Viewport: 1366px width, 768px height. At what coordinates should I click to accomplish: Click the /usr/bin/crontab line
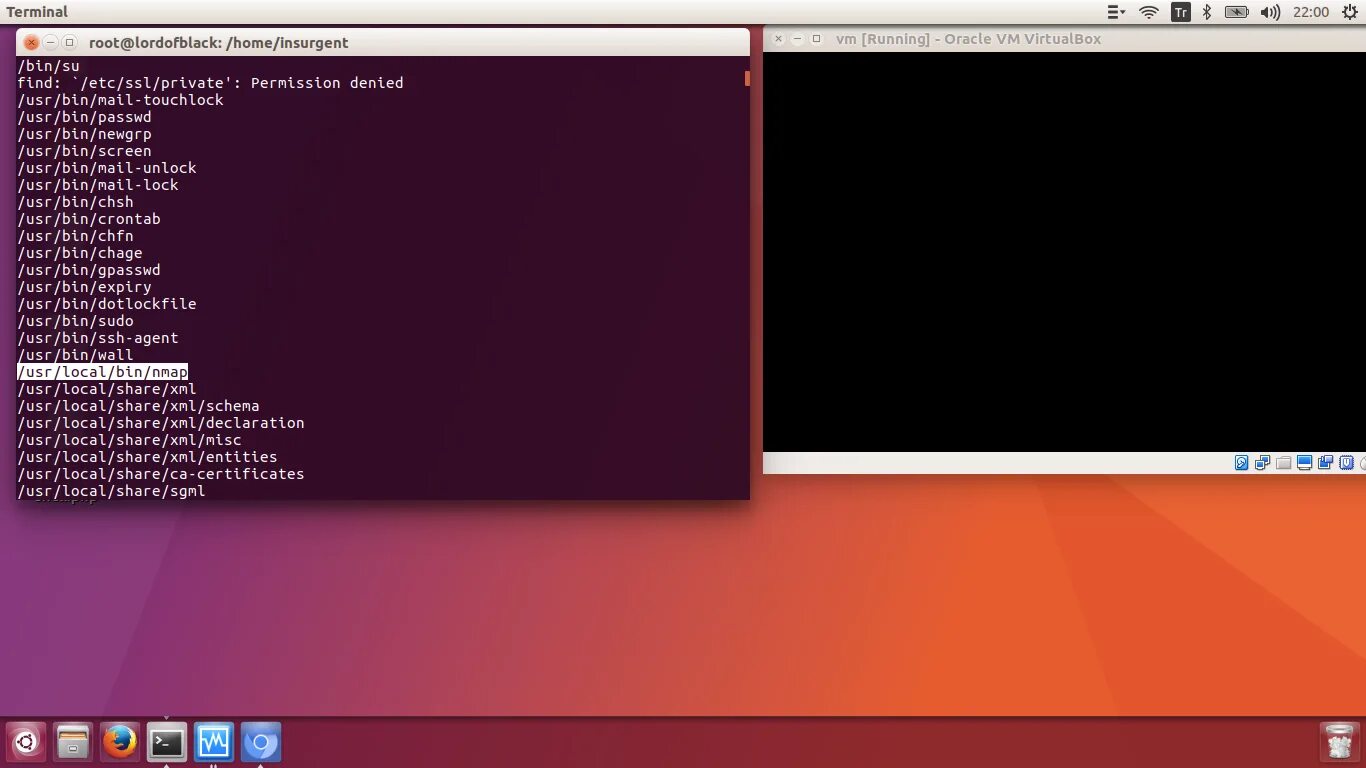click(x=89, y=219)
